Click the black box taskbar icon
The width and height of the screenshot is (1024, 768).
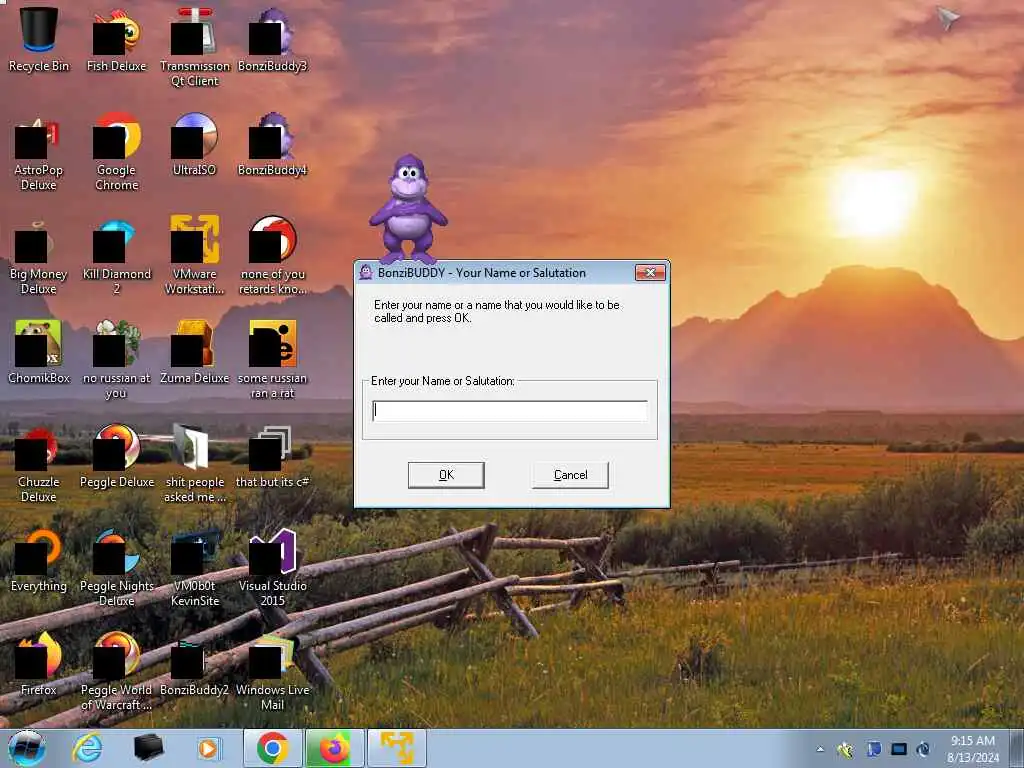coord(148,748)
